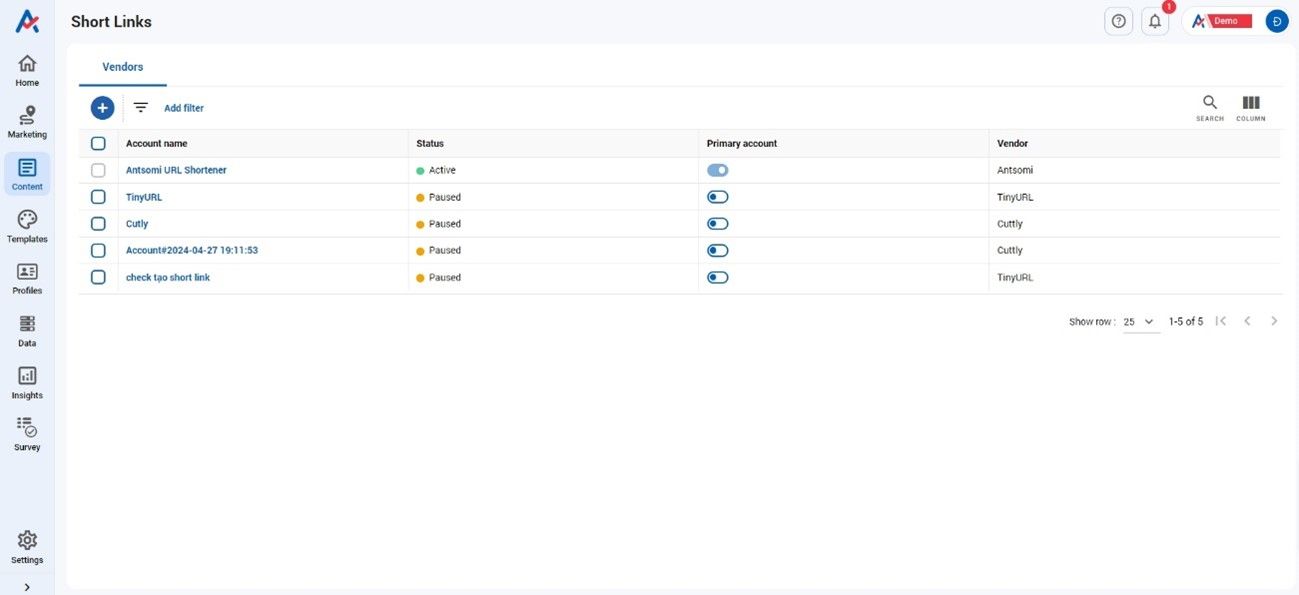
Task: Open the Show row count dropdown
Action: 1136,320
